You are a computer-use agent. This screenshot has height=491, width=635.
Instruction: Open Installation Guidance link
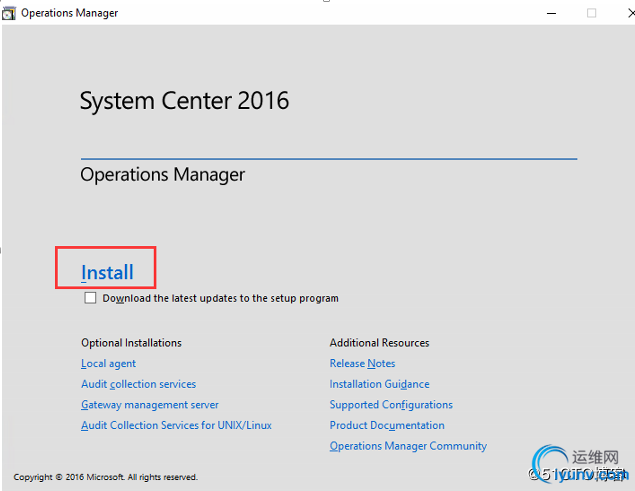(379, 384)
